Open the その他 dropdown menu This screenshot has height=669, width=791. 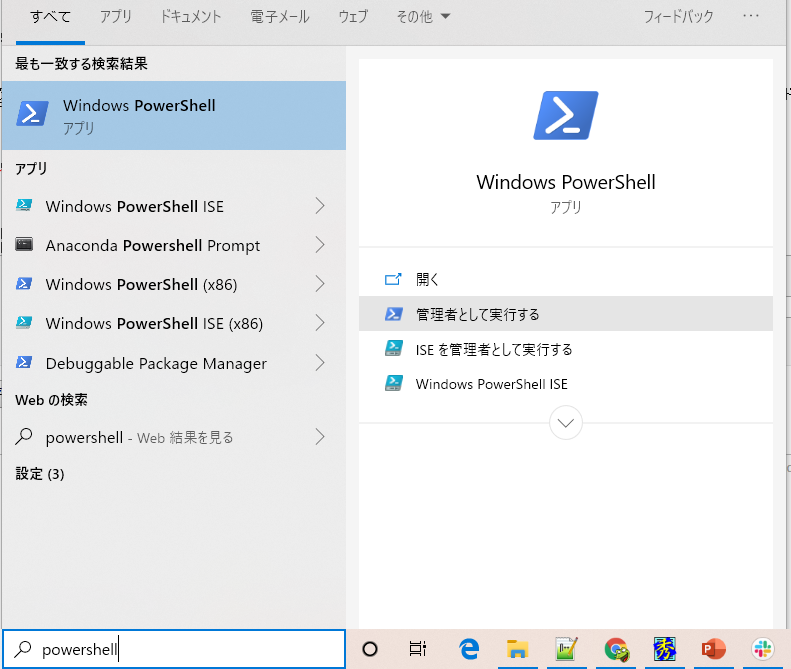pos(423,17)
